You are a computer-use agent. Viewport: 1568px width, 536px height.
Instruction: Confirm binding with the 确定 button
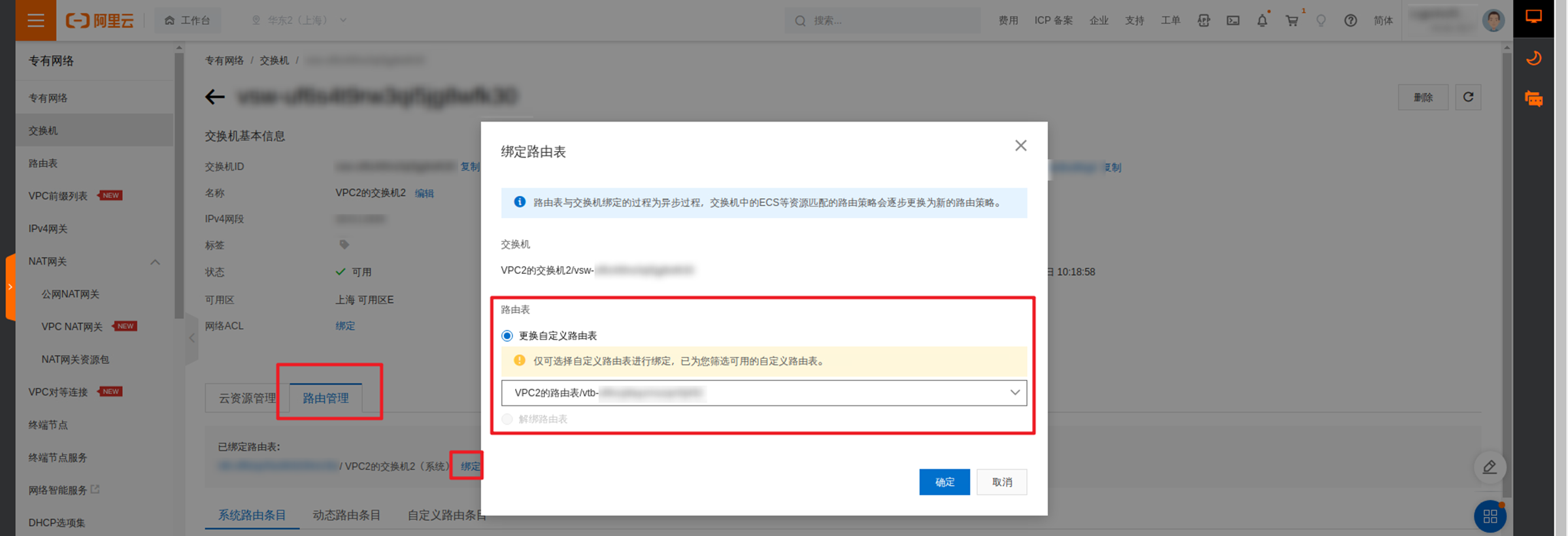coord(944,482)
